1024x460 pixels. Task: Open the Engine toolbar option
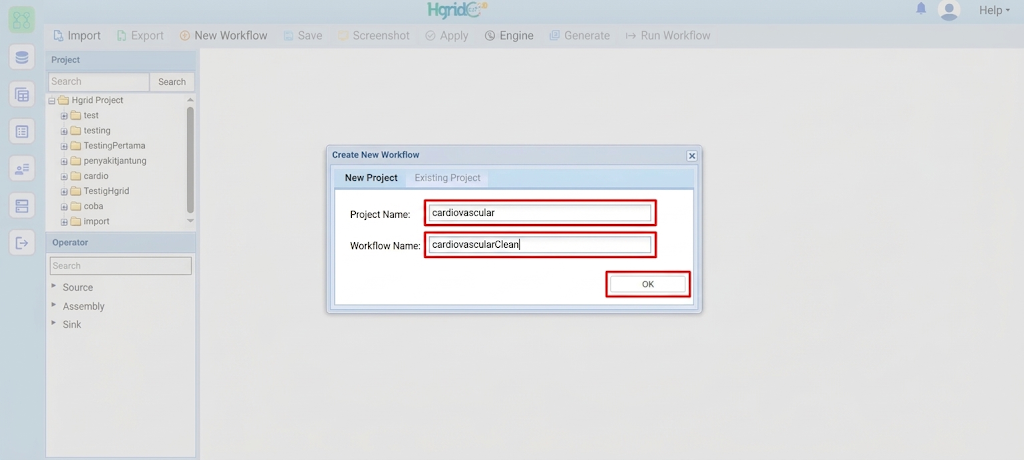click(x=509, y=35)
